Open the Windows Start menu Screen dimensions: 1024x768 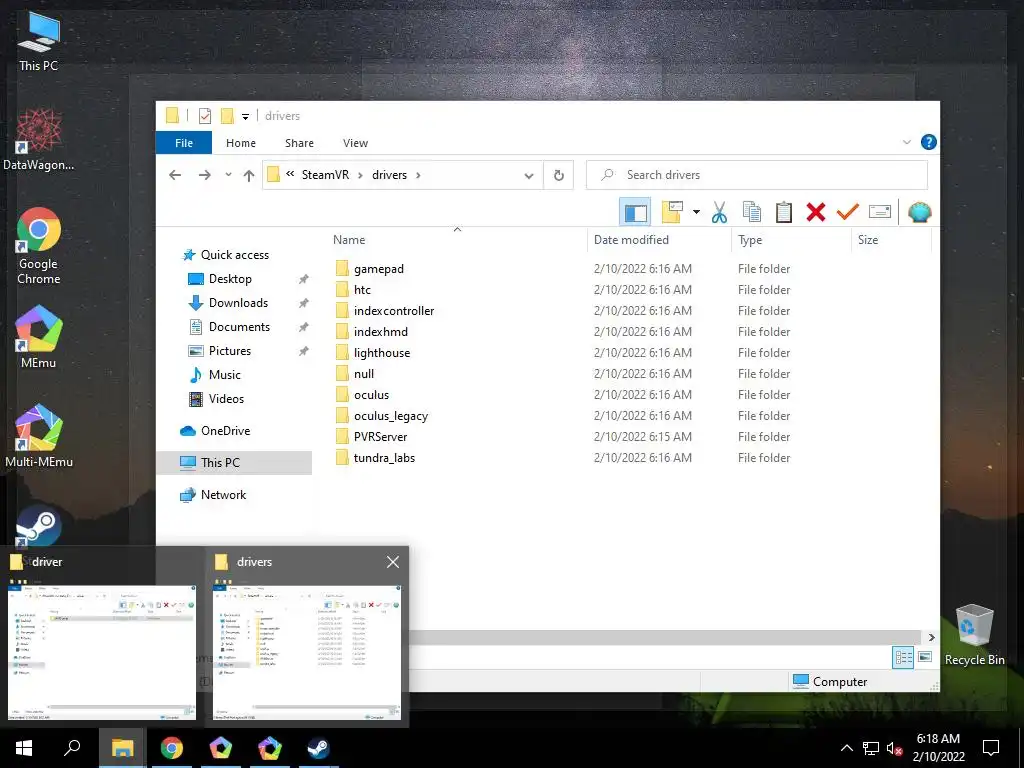coord(24,748)
